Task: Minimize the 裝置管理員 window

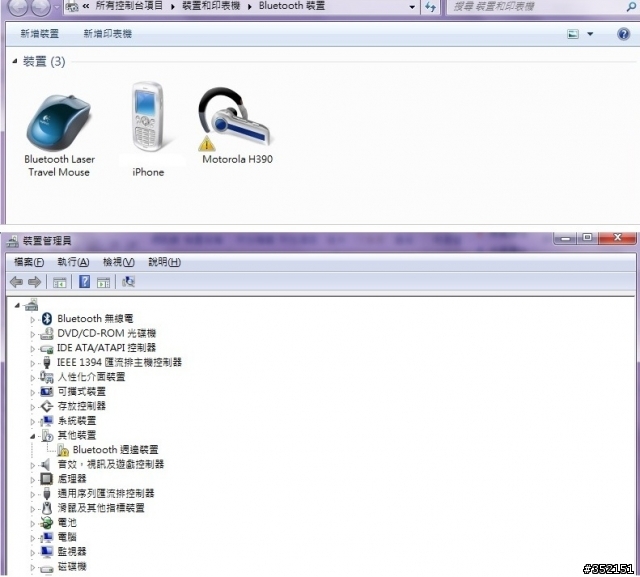Action: 565,238
